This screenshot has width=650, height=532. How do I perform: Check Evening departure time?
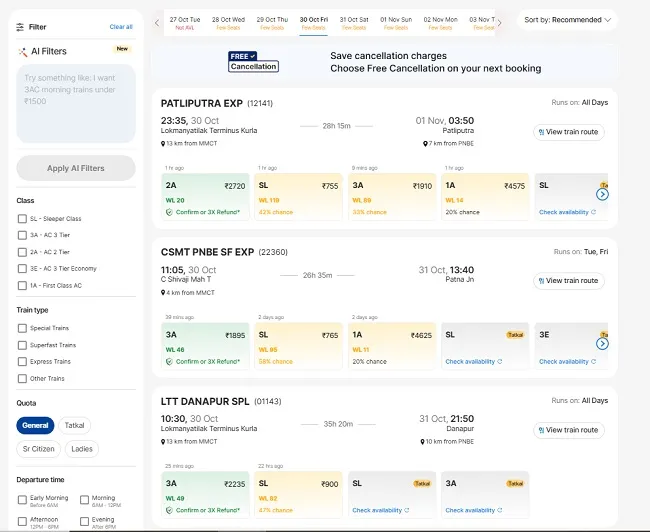(85, 522)
